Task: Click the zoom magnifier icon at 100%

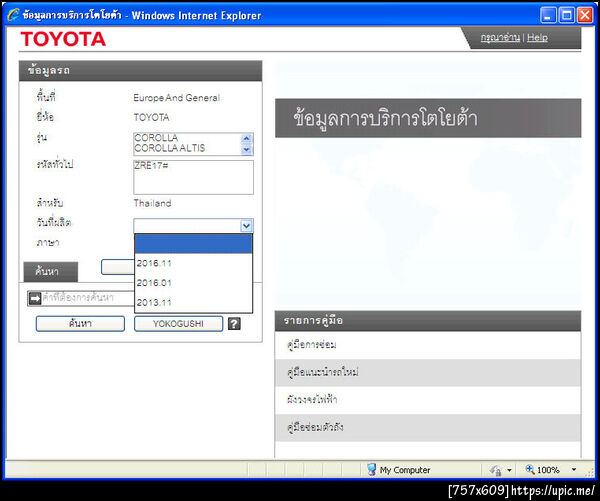Action: tap(530, 469)
